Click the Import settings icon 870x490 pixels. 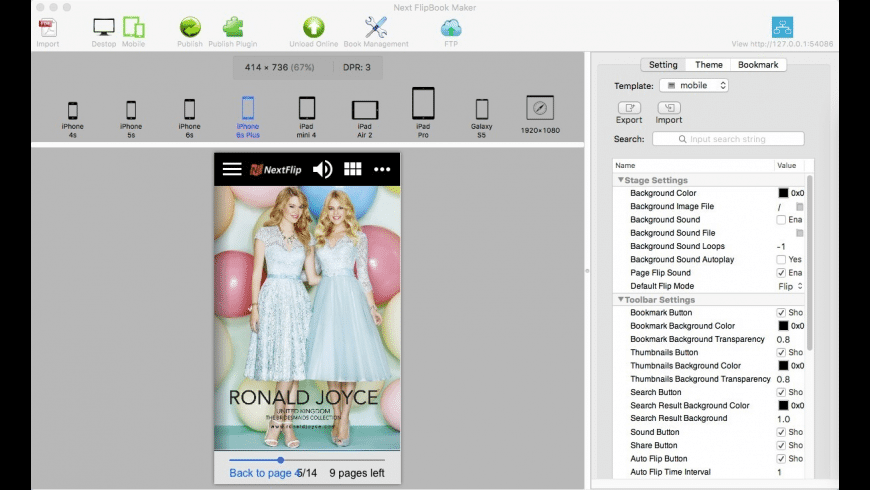669,108
